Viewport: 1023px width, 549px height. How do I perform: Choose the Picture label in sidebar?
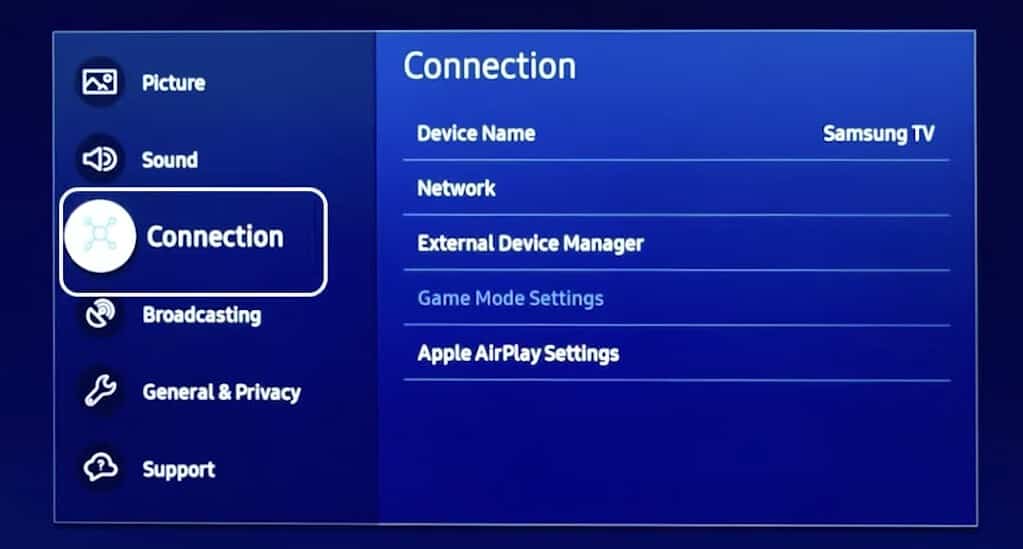[174, 83]
